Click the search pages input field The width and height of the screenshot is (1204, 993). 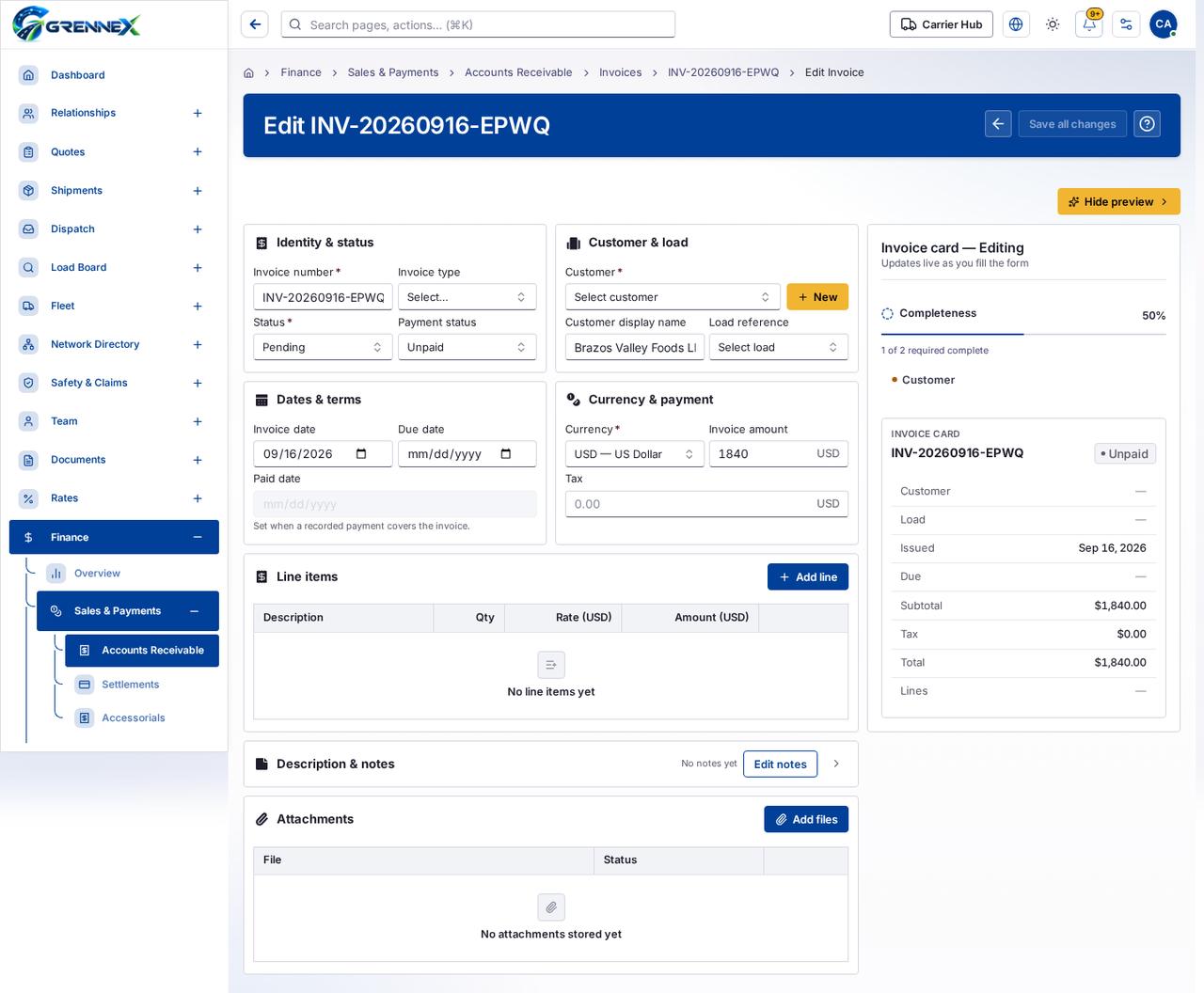(x=478, y=24)
